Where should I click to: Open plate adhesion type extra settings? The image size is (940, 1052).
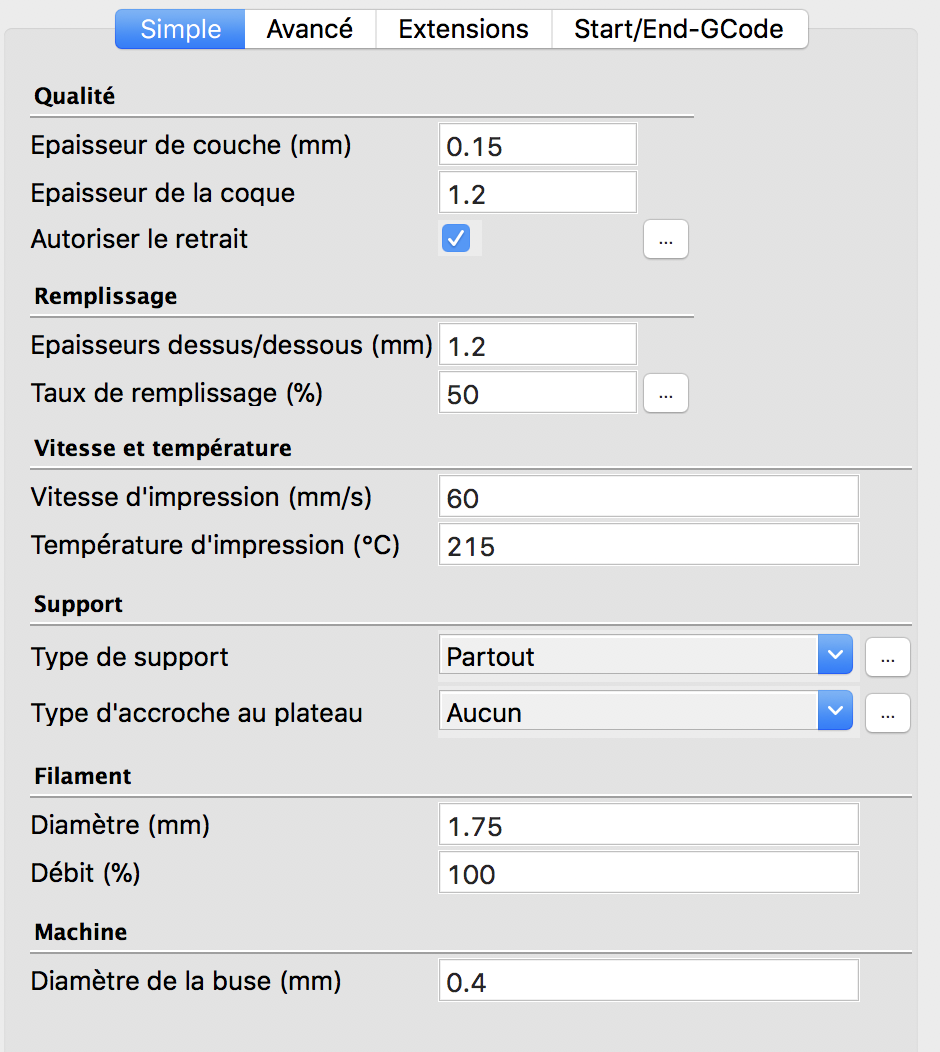pos(888,713)
